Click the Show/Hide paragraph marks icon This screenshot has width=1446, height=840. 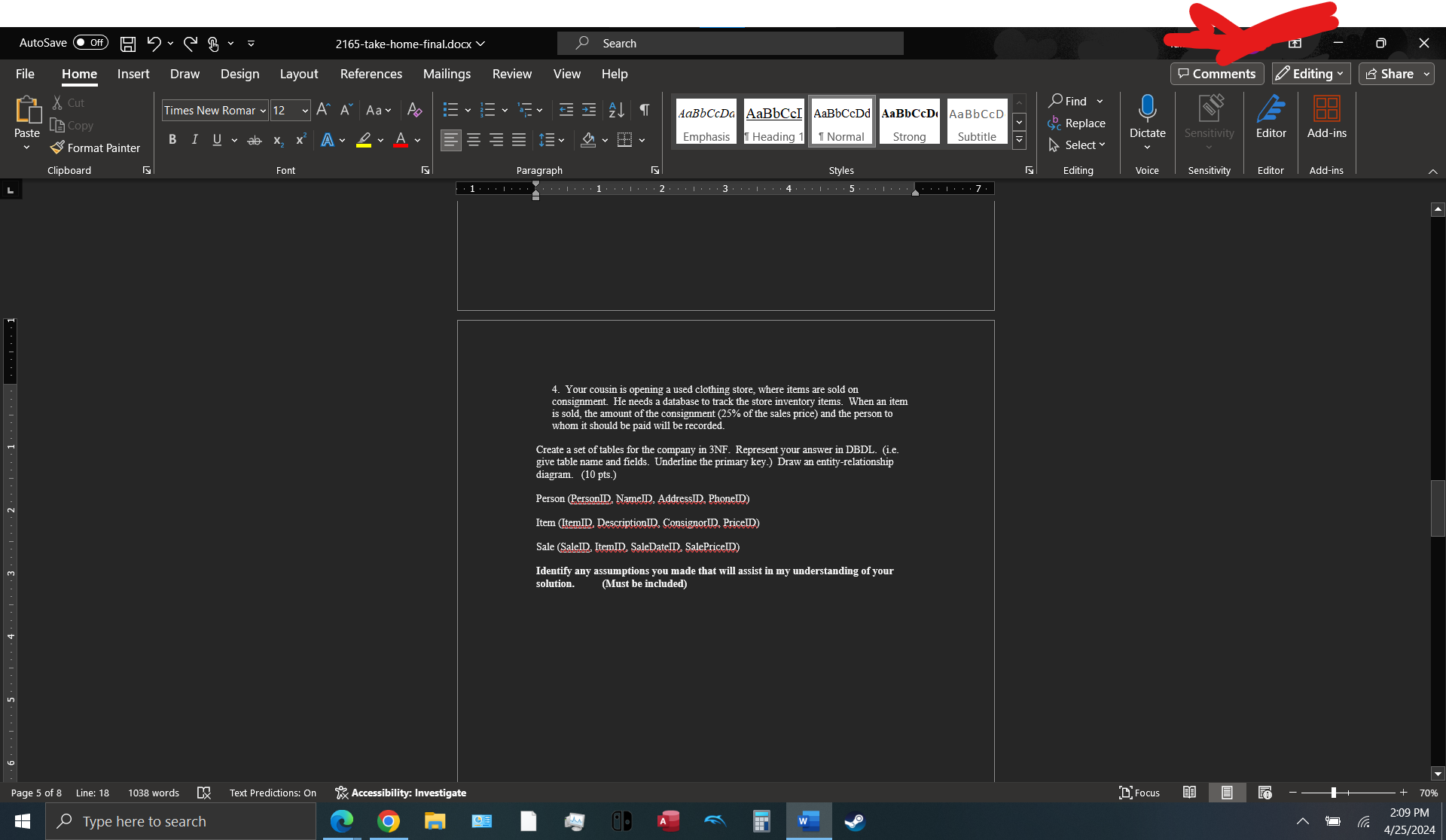click(x=645, y=110)
